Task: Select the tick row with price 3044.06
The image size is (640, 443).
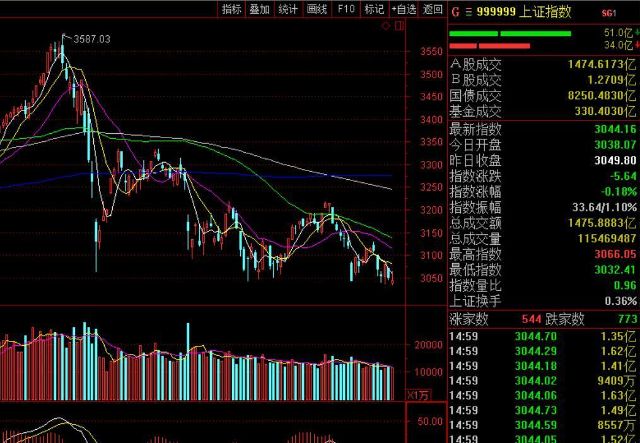Action: [543, 395]
